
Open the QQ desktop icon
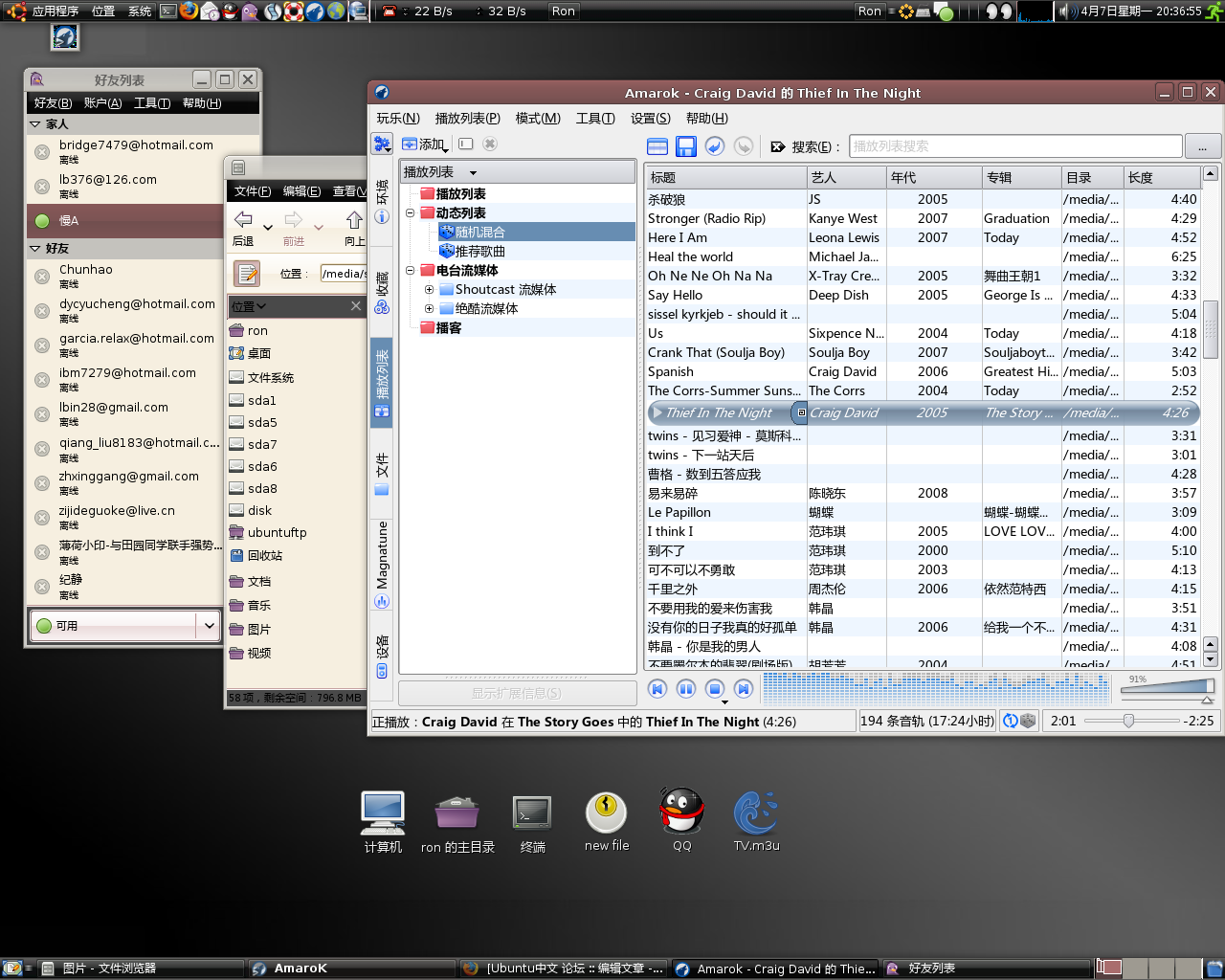click(681, 820)
